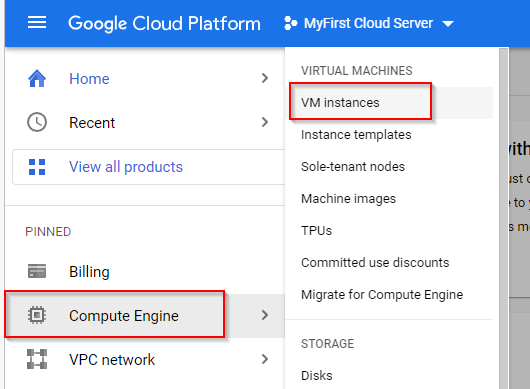The height and width of the screenshot is (389, 530).
Task: Expand the Home submenu chevron
Action: 265,78
